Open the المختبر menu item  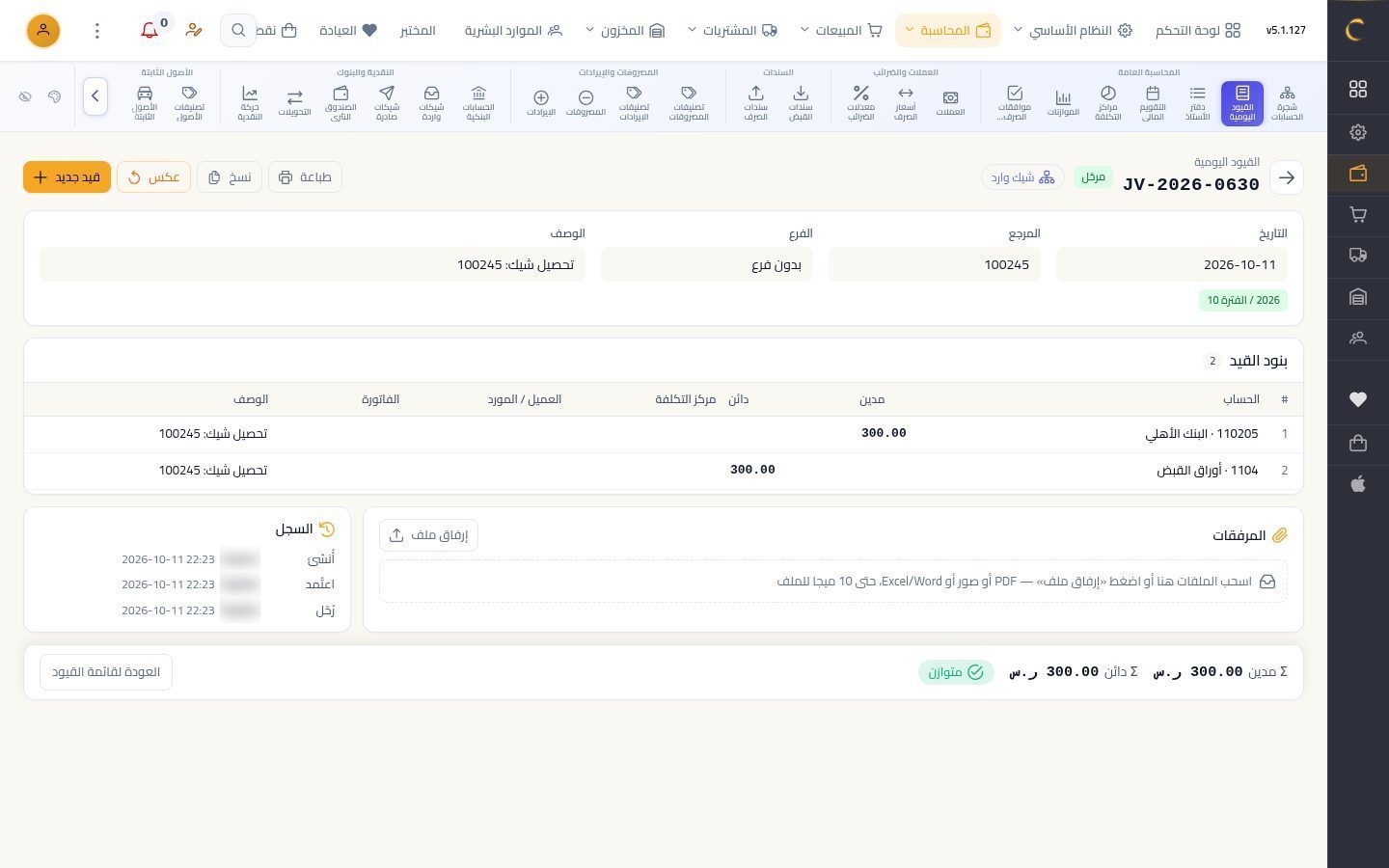click(418, 31)
